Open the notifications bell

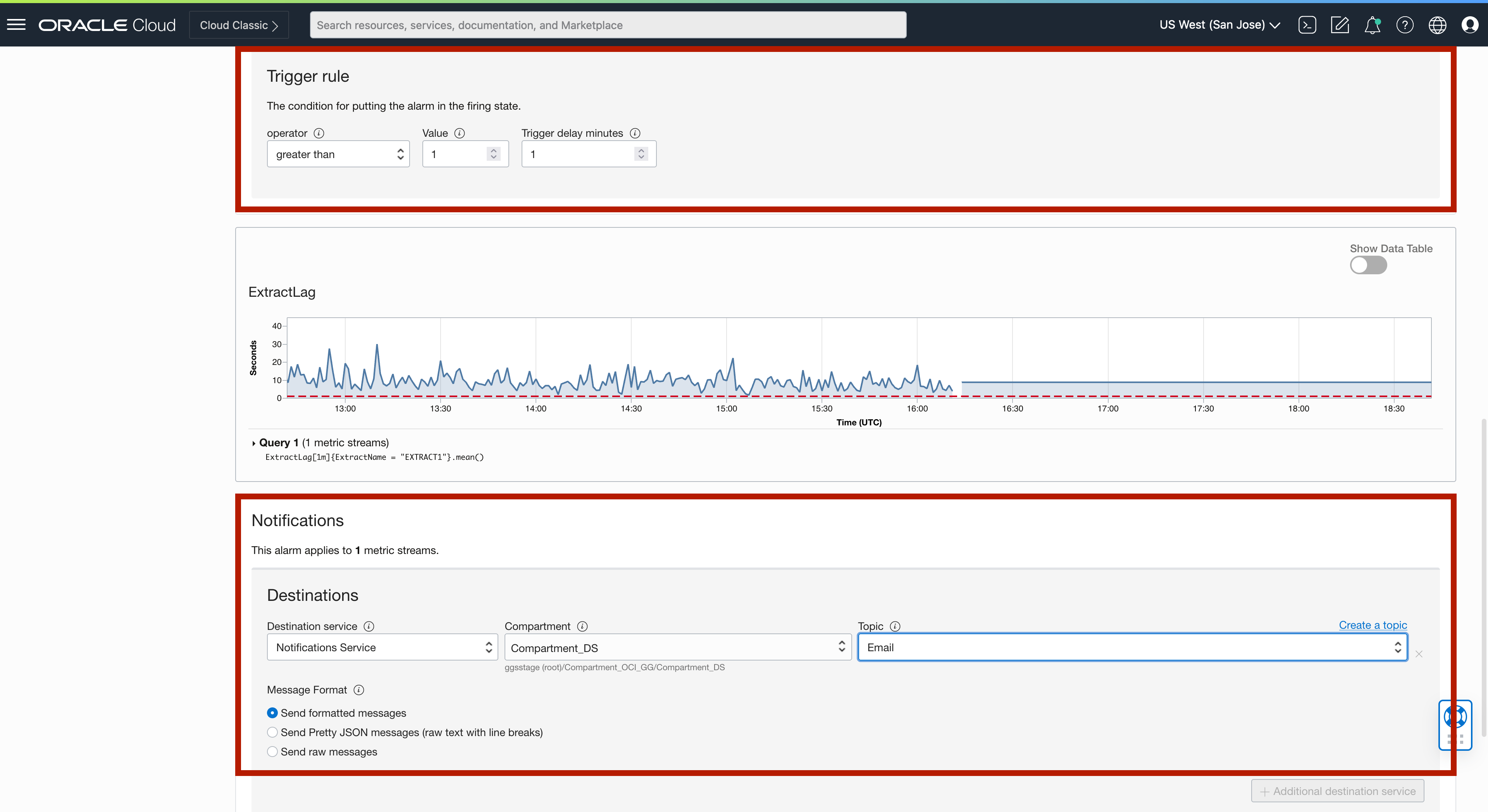(1373, 25)
